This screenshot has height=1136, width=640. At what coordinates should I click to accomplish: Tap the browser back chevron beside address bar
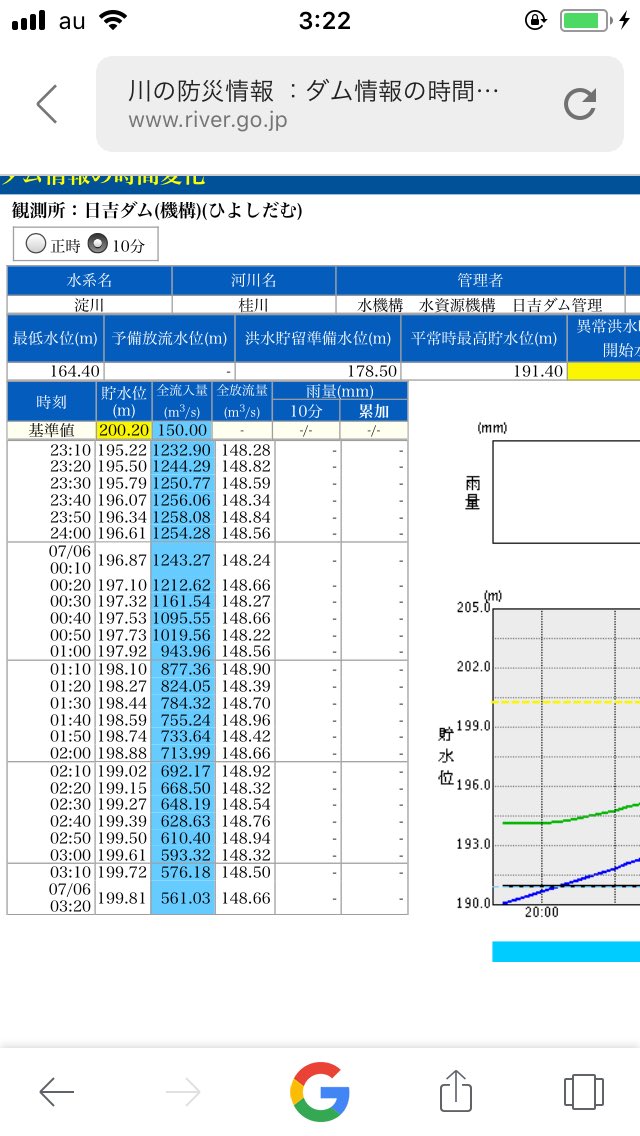pyautogui.click(x=47, y=104)
